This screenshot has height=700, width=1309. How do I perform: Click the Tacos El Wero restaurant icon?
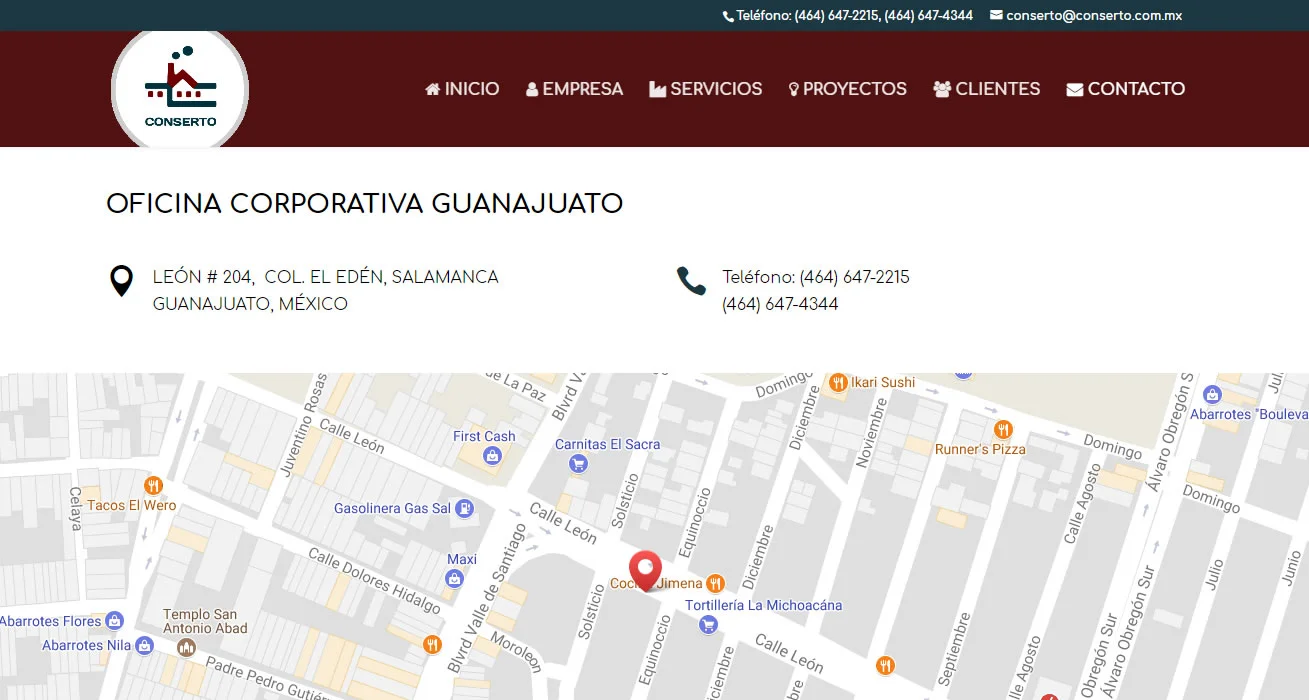point(153,486)
